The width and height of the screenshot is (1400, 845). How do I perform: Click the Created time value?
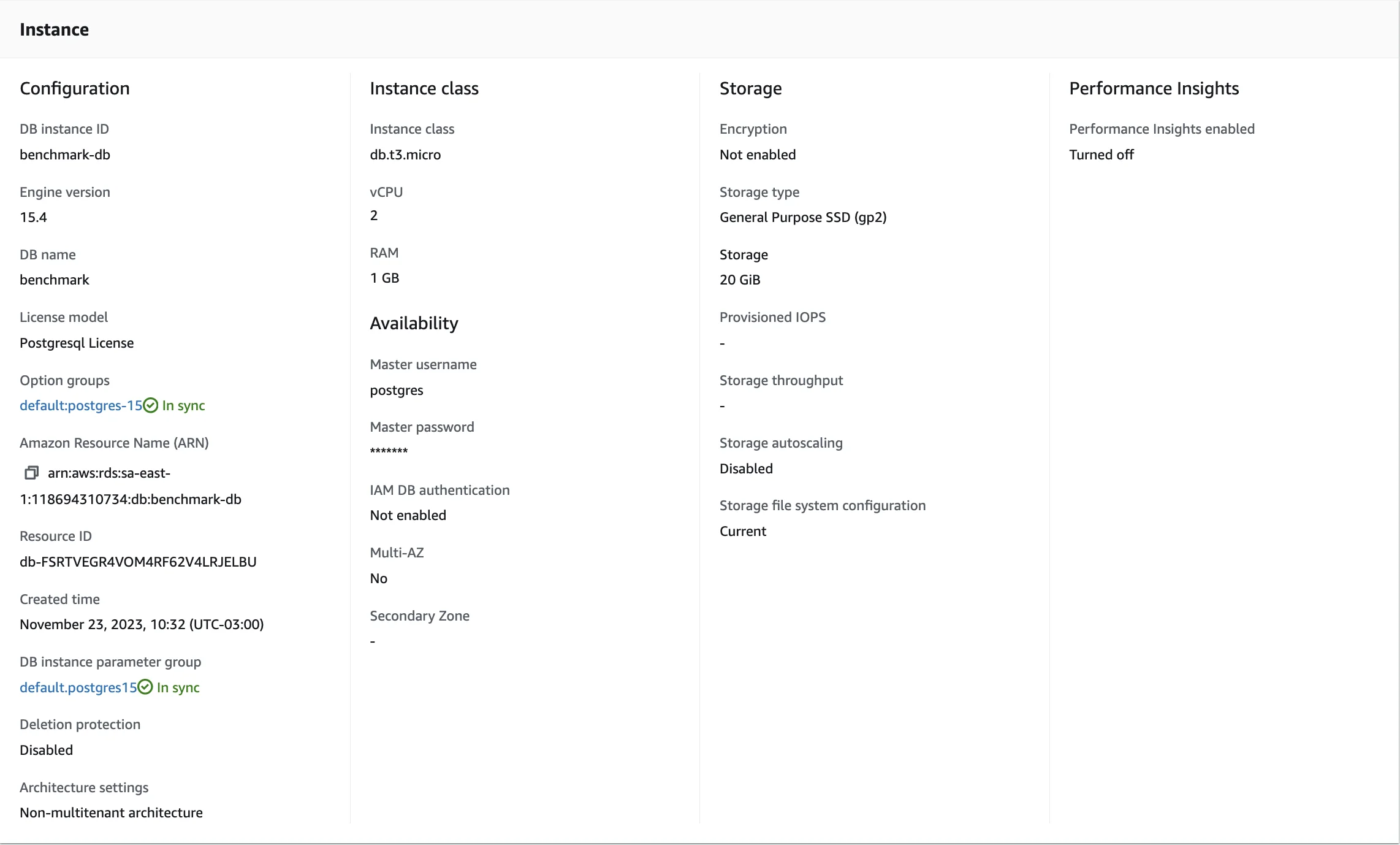[142, 624]
